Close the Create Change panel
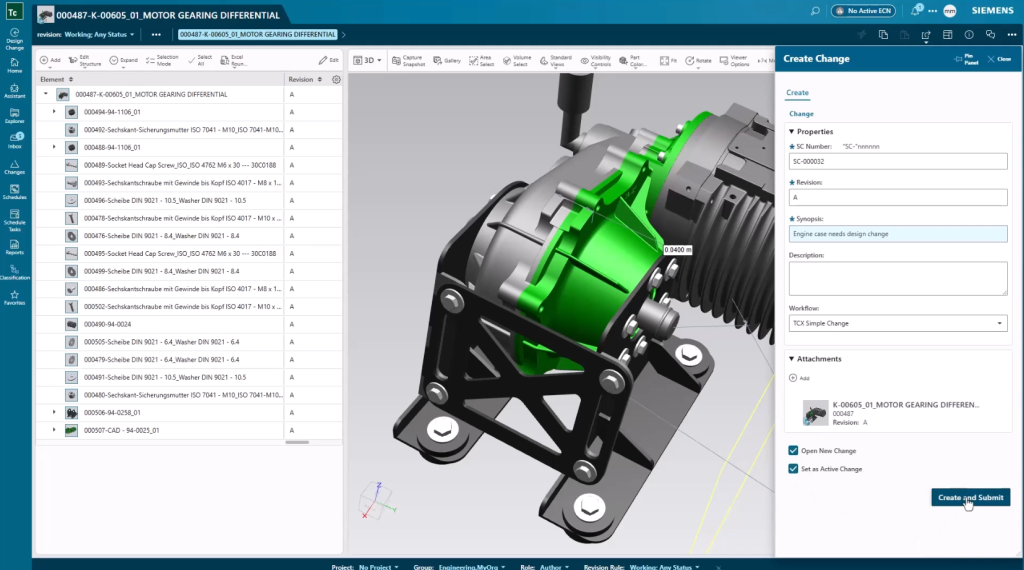 tap(999, 59)
